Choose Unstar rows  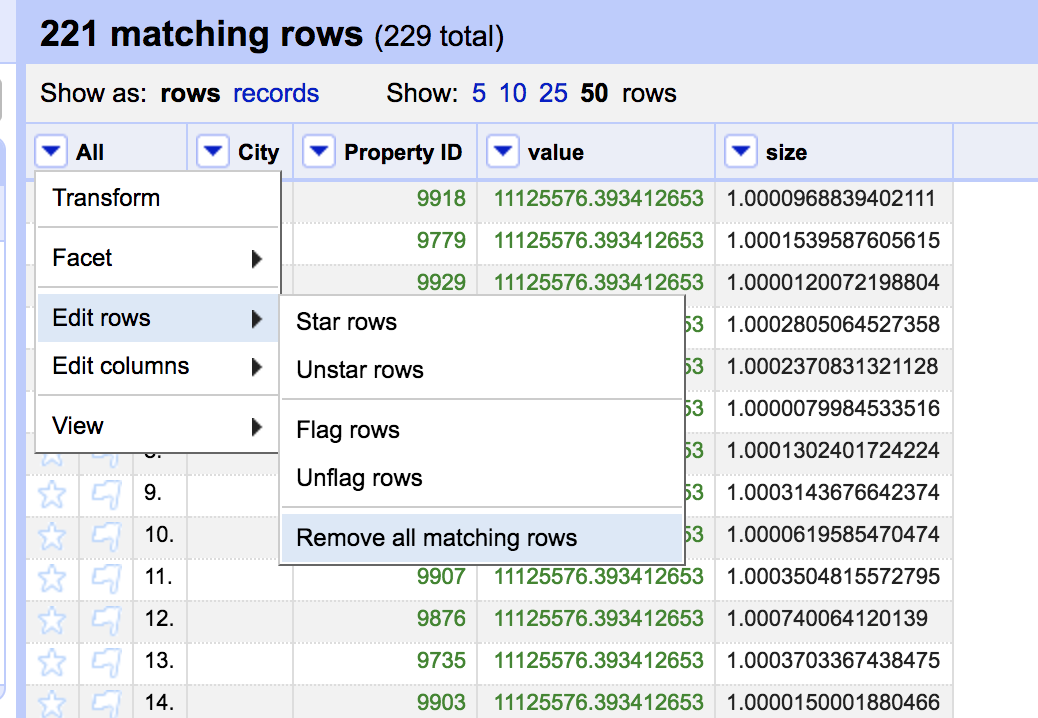coord(482,369)
